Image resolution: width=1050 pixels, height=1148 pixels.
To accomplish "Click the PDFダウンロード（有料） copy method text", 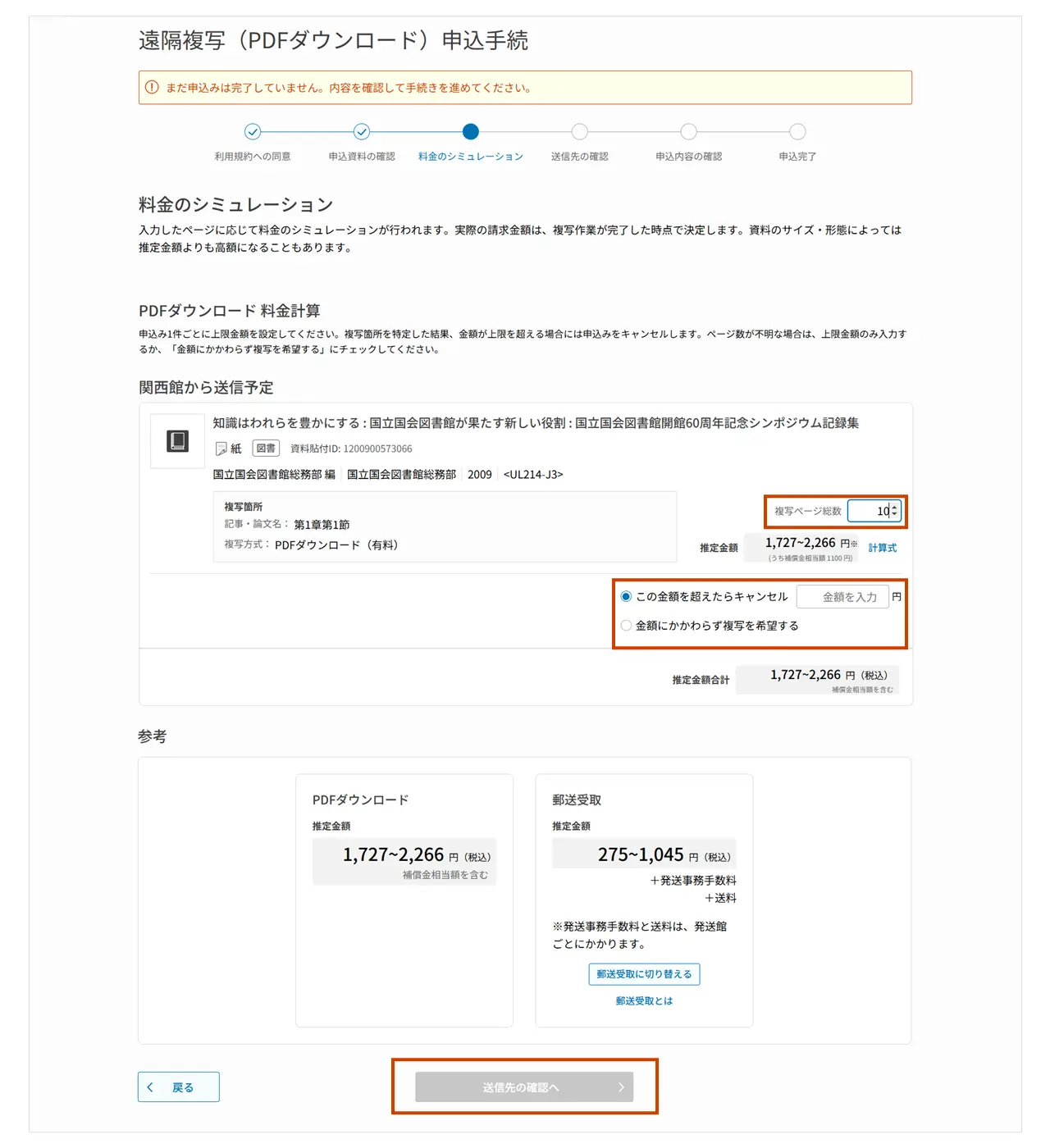I will click(x=336, y=545).
